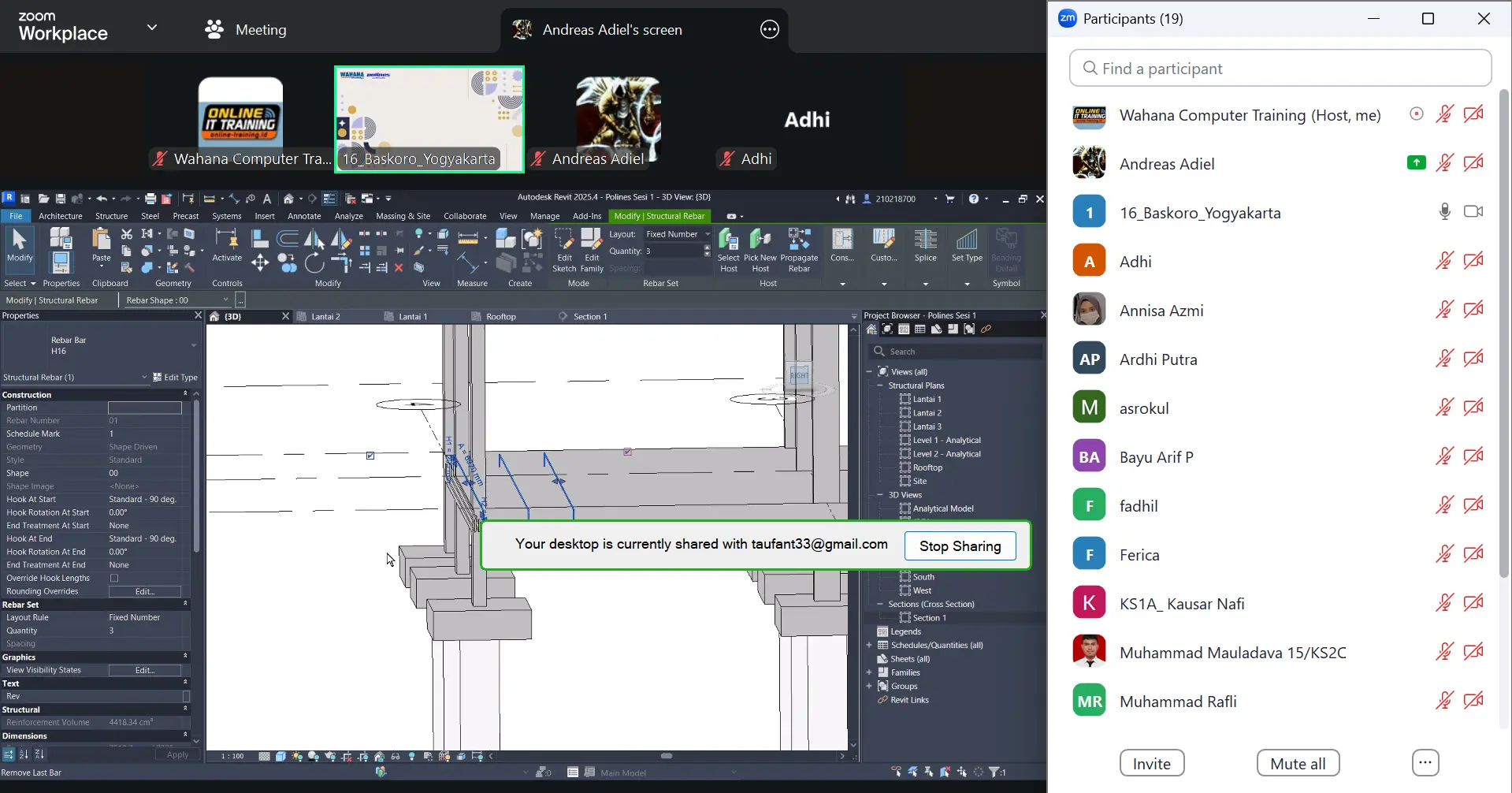
Task: Mute microphone of 16_Baskoro_Yogyakarta participant
Action: click(x=1444, y=212)
